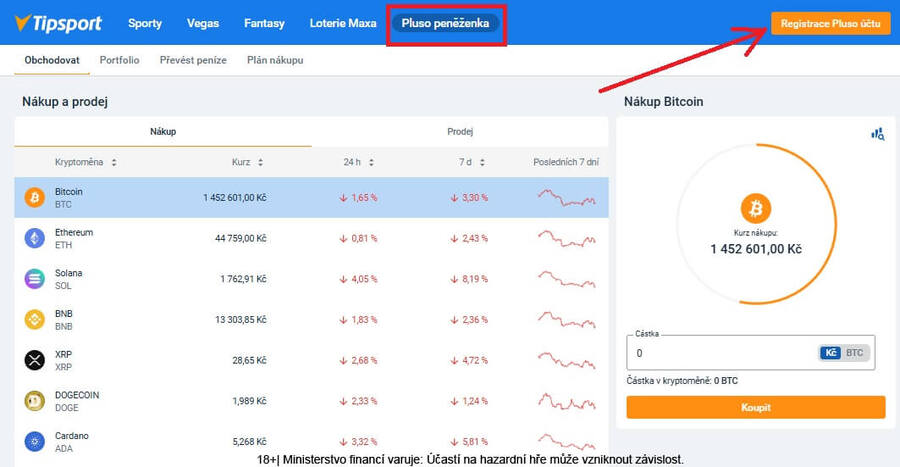
Task: Switch to Obchodovat tab
Action: point(52,60)
